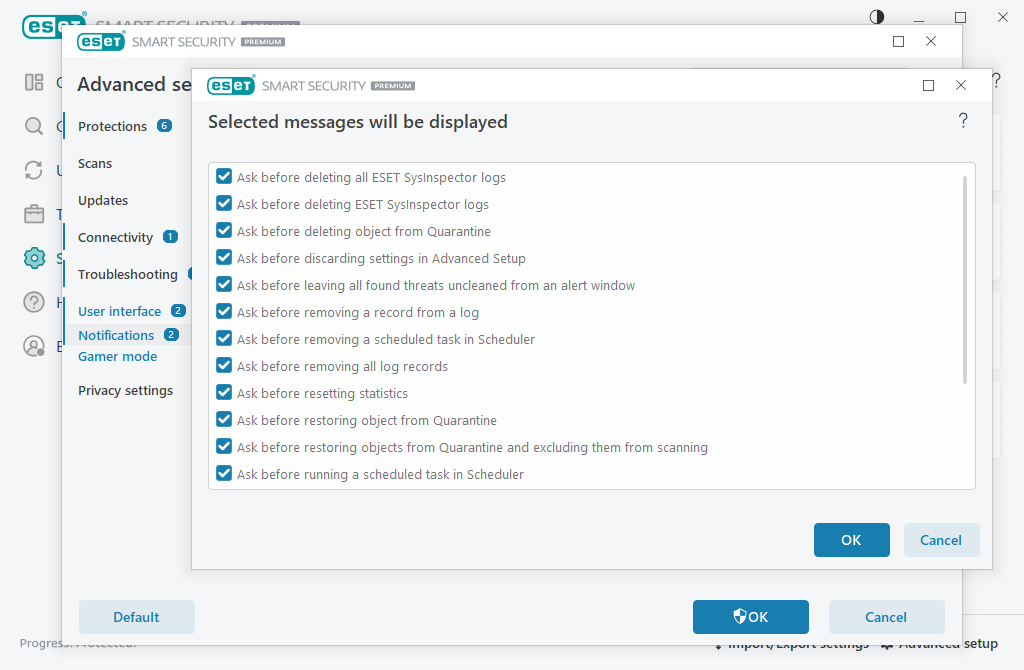Open the Computer scan magnifier icon

coord(34,126)
